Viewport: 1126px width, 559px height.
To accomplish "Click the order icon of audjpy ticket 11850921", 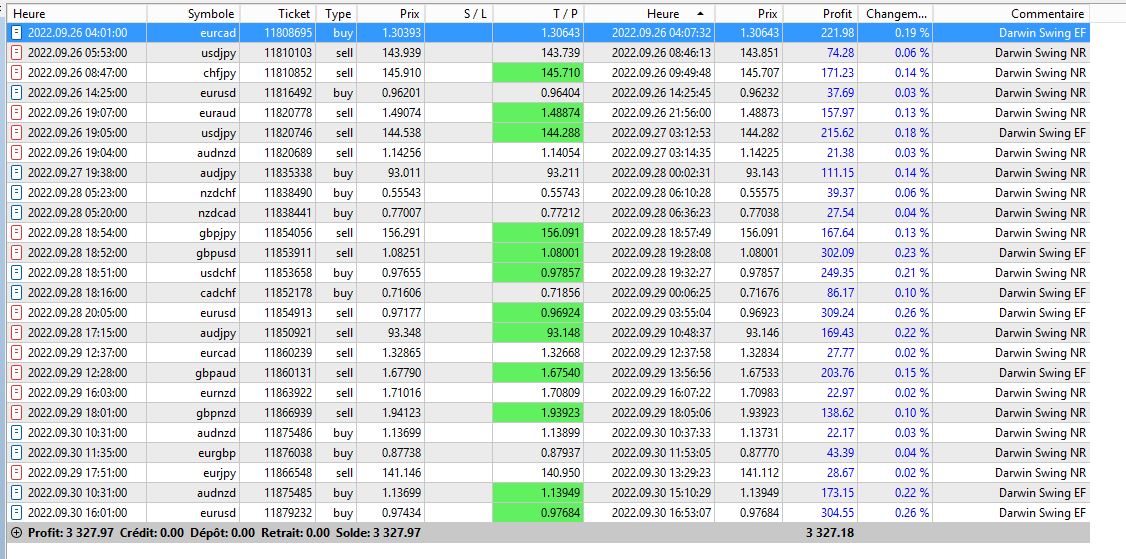I will (x=17, y=333).
